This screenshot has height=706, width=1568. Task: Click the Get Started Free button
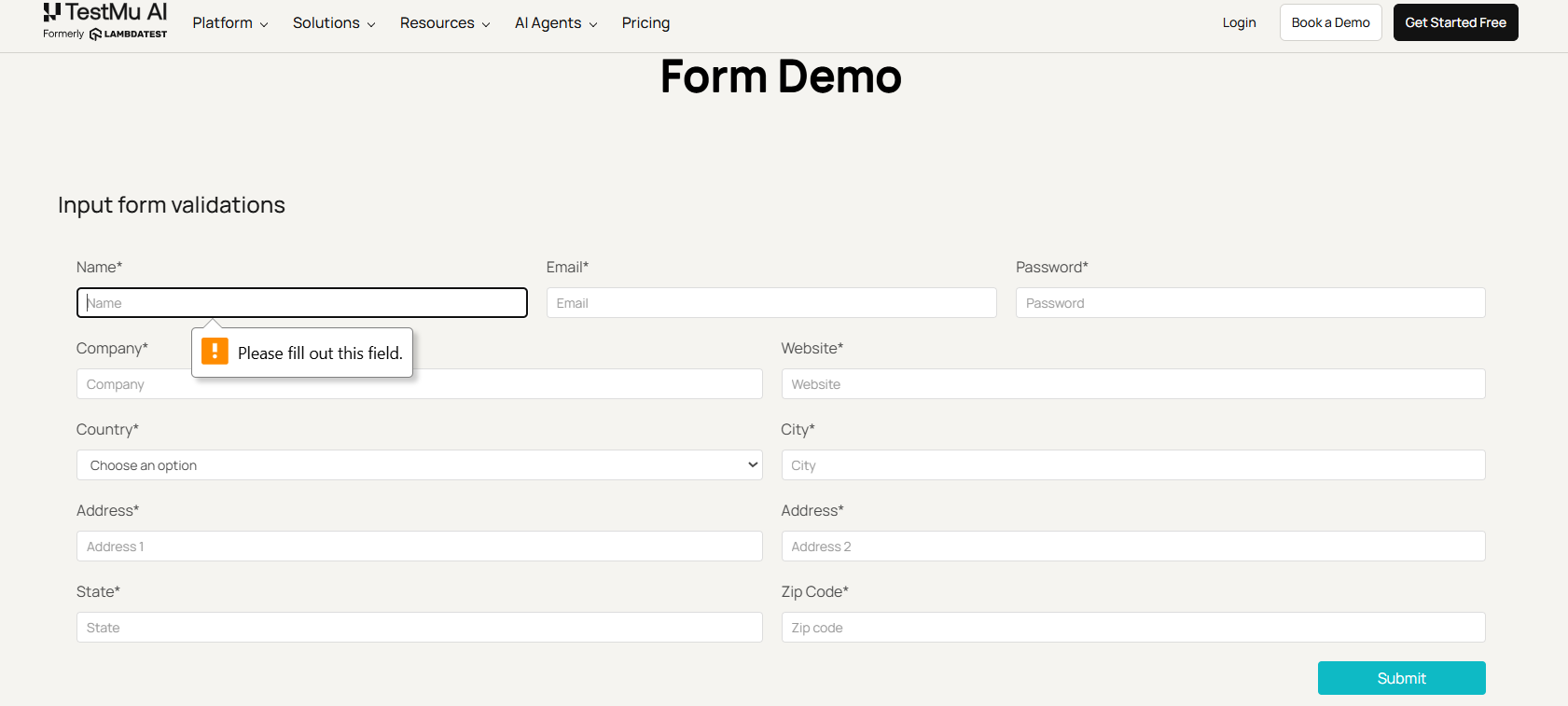click(x=1455, y=23)
